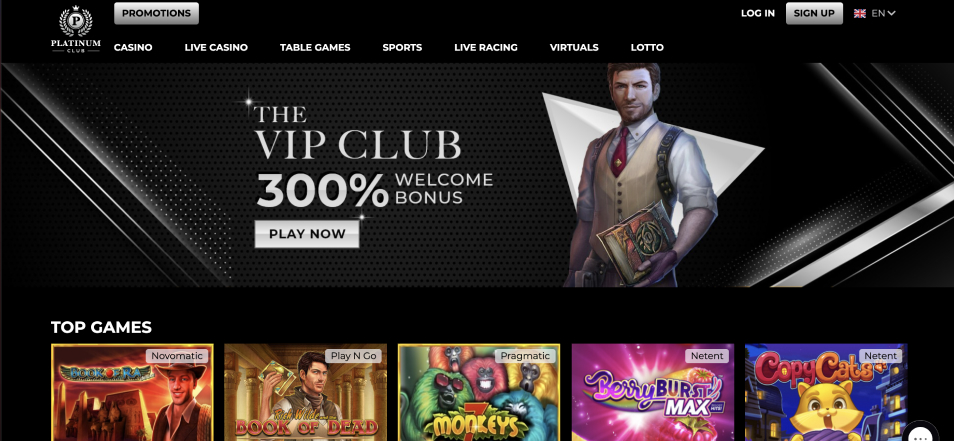The width and height of the screenshot is (954, 441).
Task: Navigate to Live Racing
Action: click(486, 47)
